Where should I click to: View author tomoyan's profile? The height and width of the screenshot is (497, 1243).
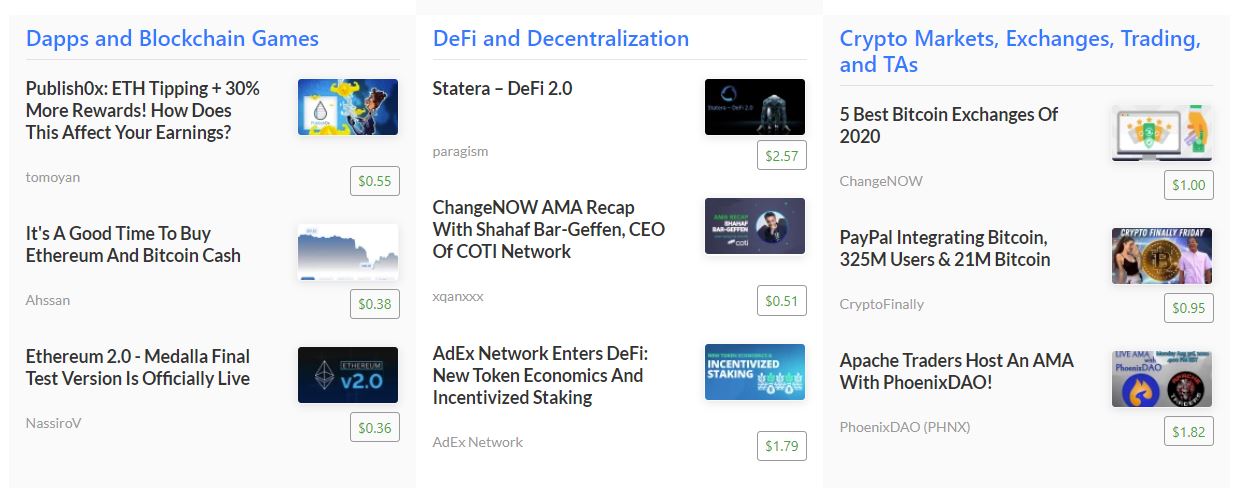point(53,177)
